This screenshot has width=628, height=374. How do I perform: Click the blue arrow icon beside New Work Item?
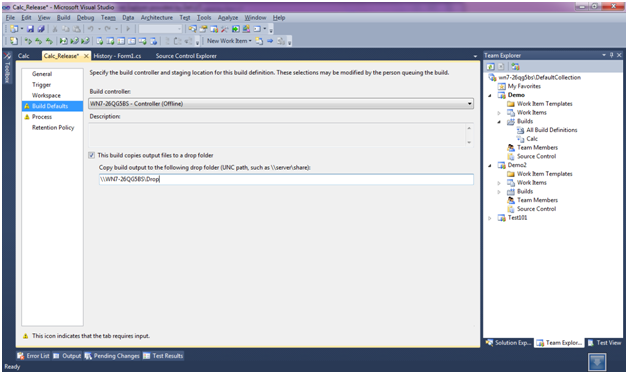pyautogui.click(x=270, y=41)
